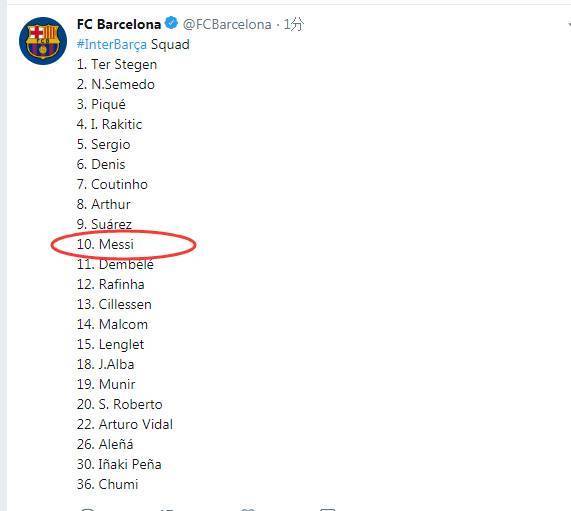
Task: Click the 7. Coutinho line
Action: click(112, 184)
